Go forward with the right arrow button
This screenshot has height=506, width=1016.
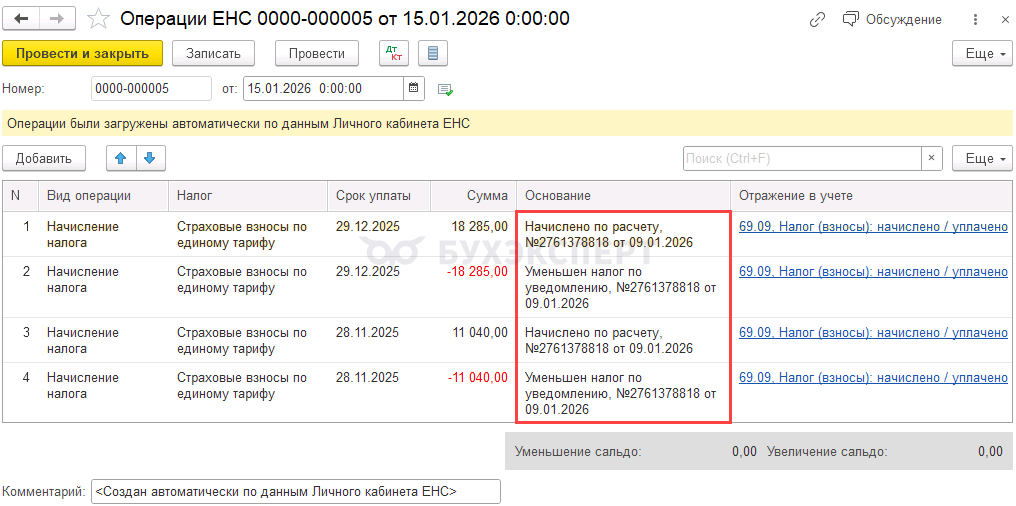click(x=57, y=19)
